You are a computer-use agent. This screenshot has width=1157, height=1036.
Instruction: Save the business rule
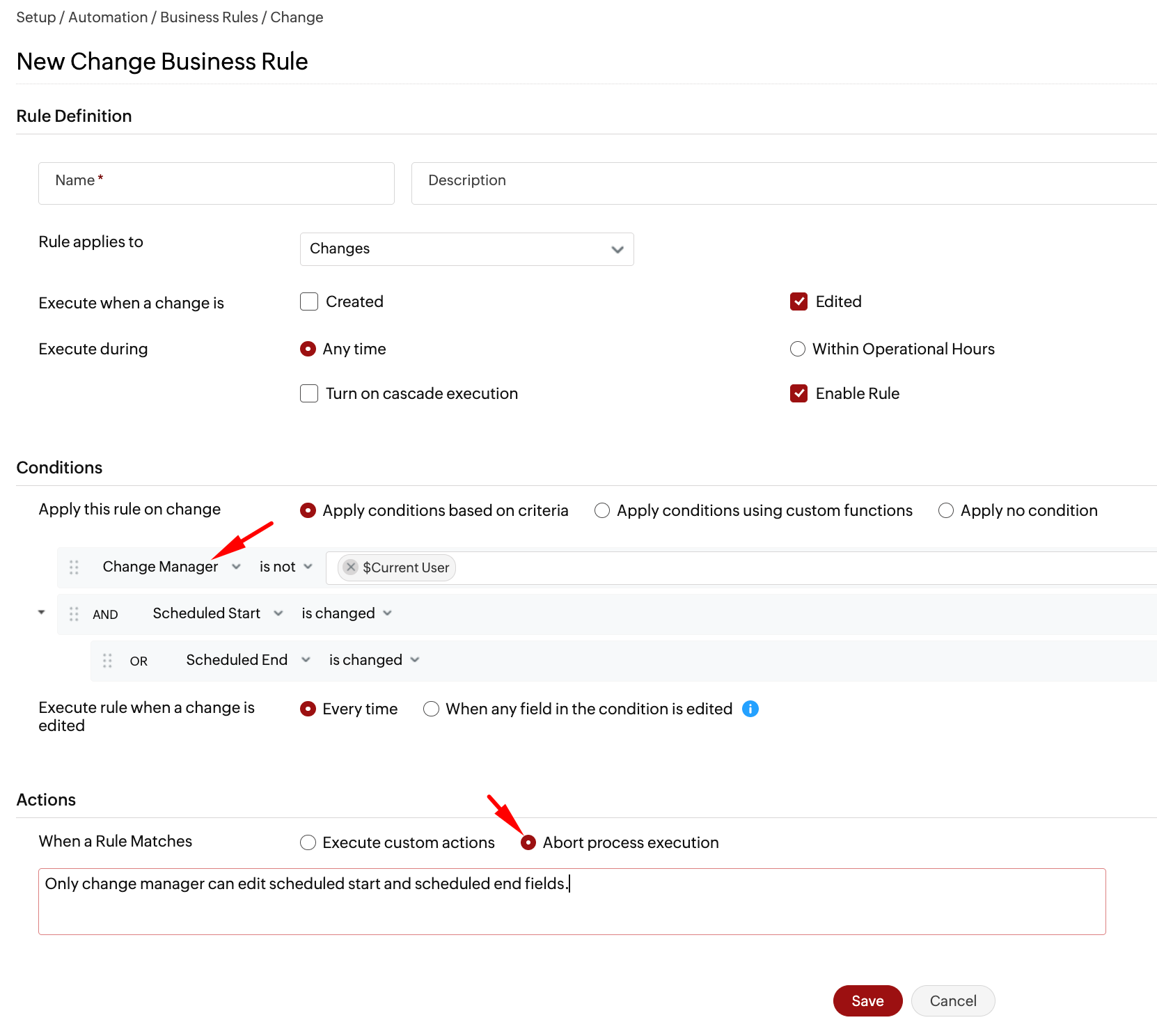867,1000
